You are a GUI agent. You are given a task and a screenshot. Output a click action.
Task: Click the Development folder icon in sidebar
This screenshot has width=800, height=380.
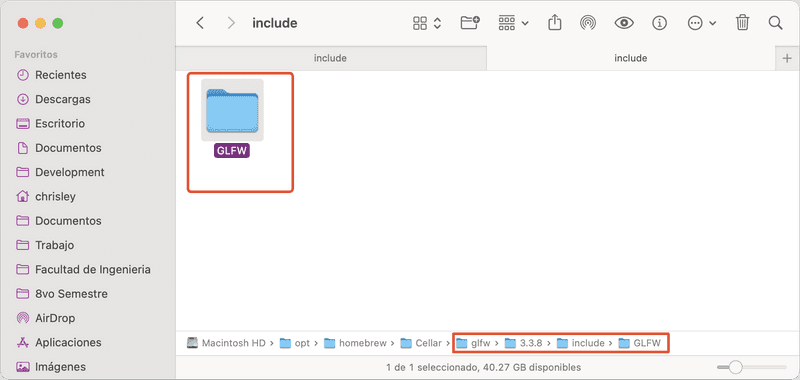click(x=22, y=172)
